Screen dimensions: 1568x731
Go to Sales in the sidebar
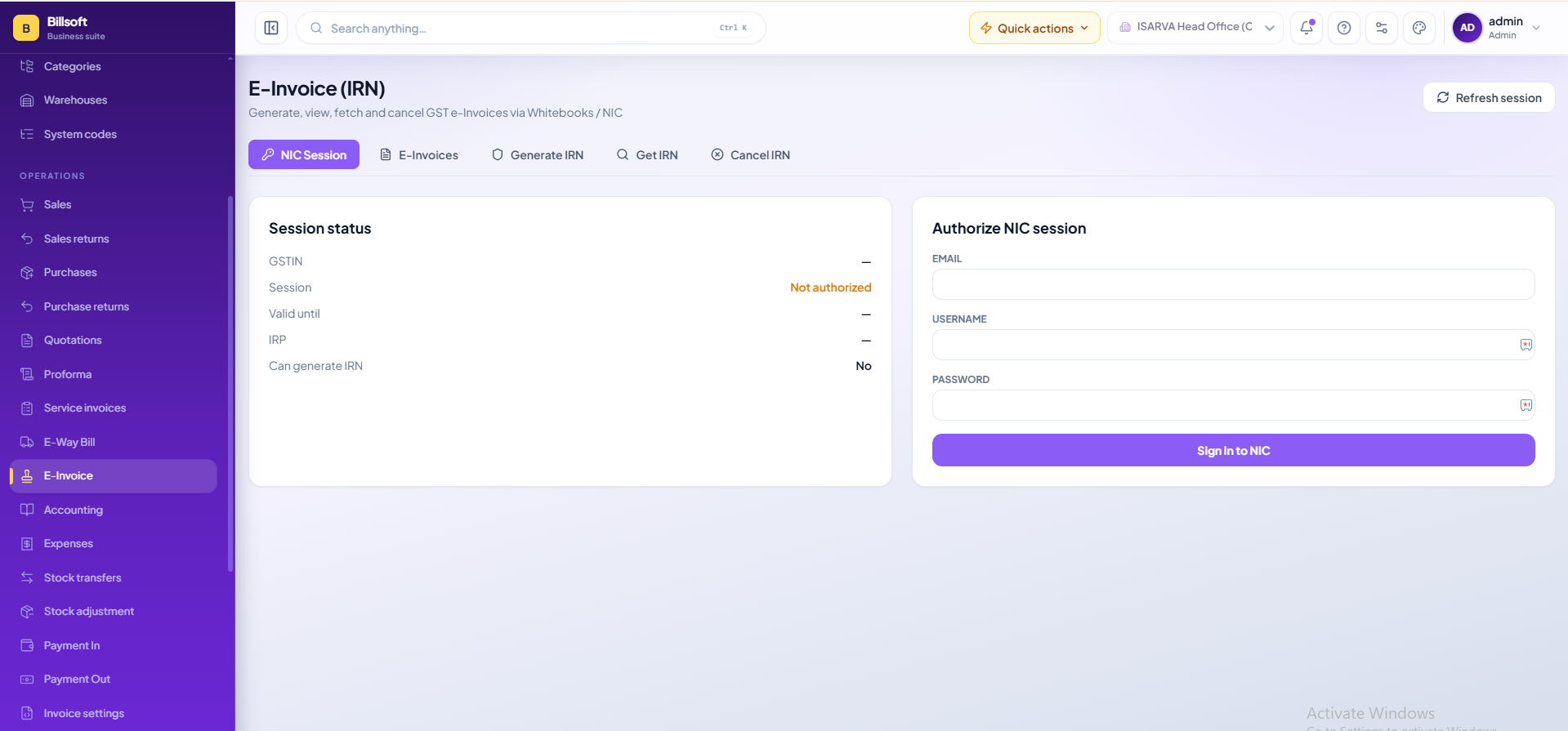pos(114,204)
